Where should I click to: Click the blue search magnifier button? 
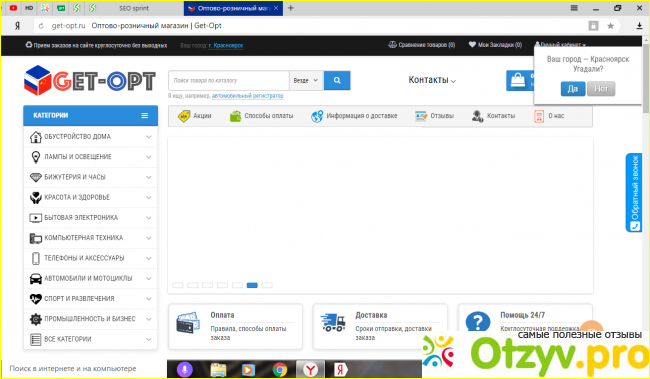coord(337,80)
